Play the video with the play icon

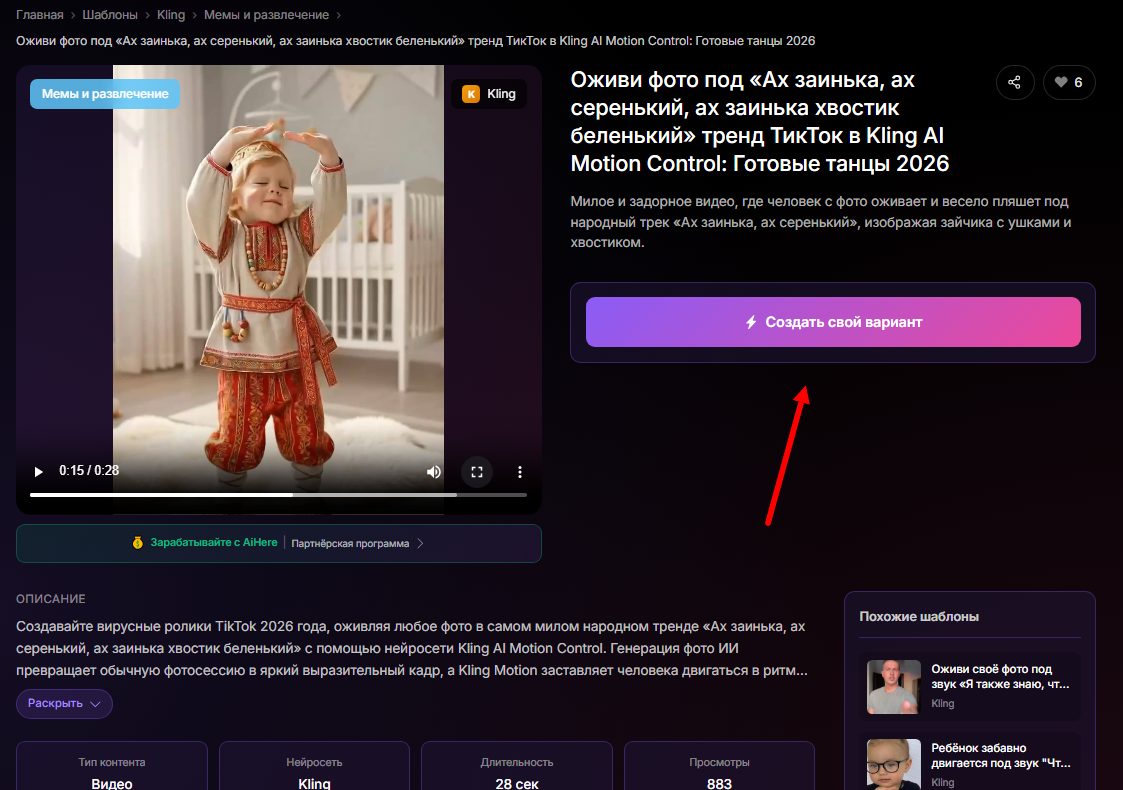click(x=39, y=471)
